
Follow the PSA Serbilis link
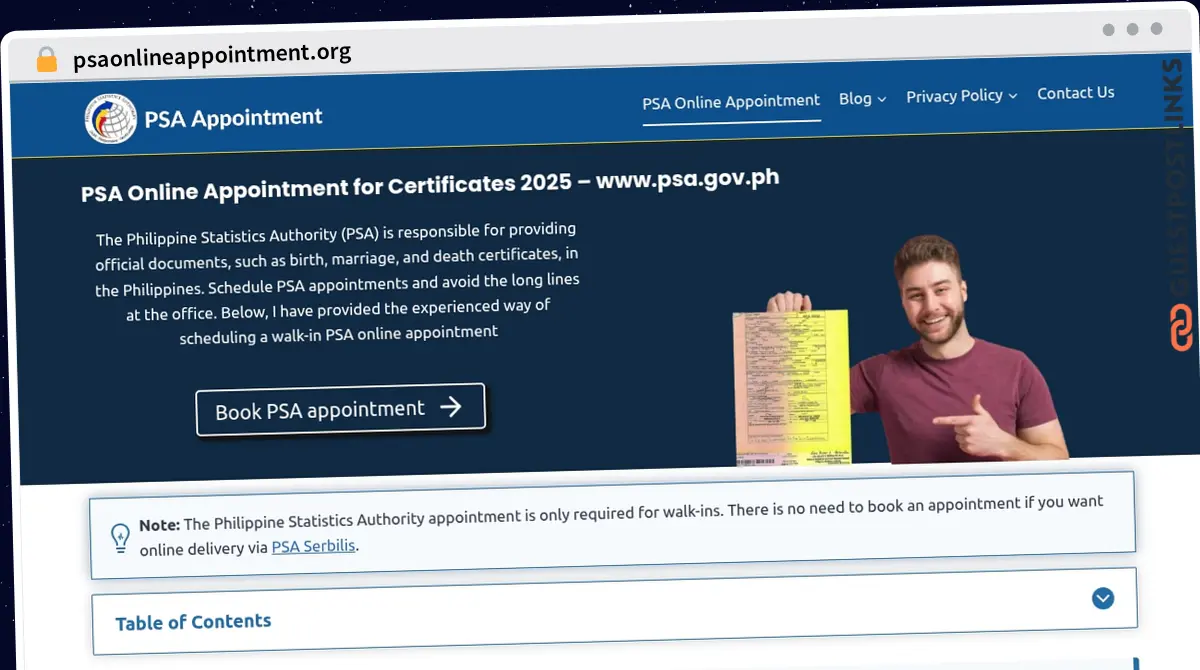[x=314, y=546]
